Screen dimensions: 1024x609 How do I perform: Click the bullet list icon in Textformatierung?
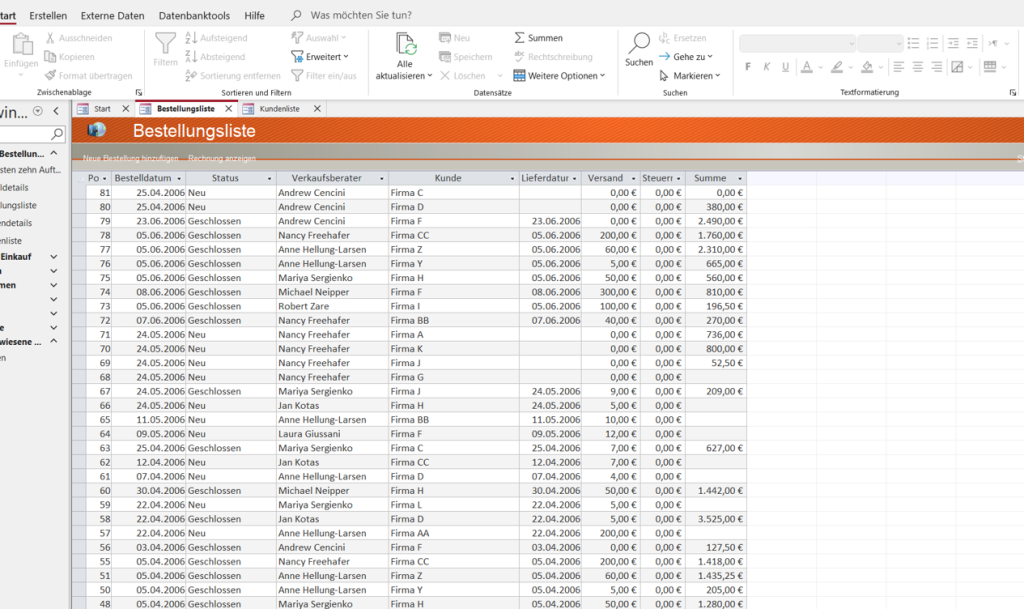point(912,43)
